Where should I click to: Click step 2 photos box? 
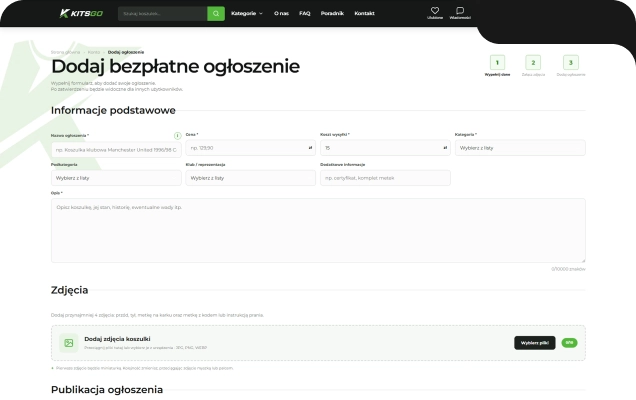[533, 62]
